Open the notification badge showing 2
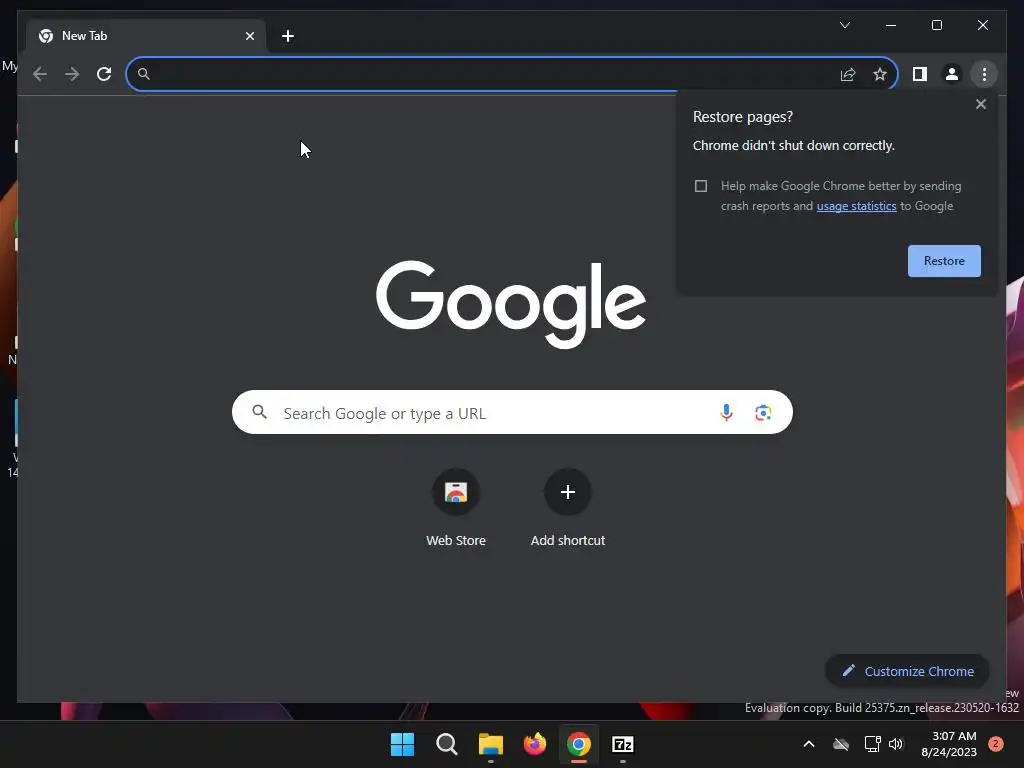1024x768 pixels. point(996,743)
